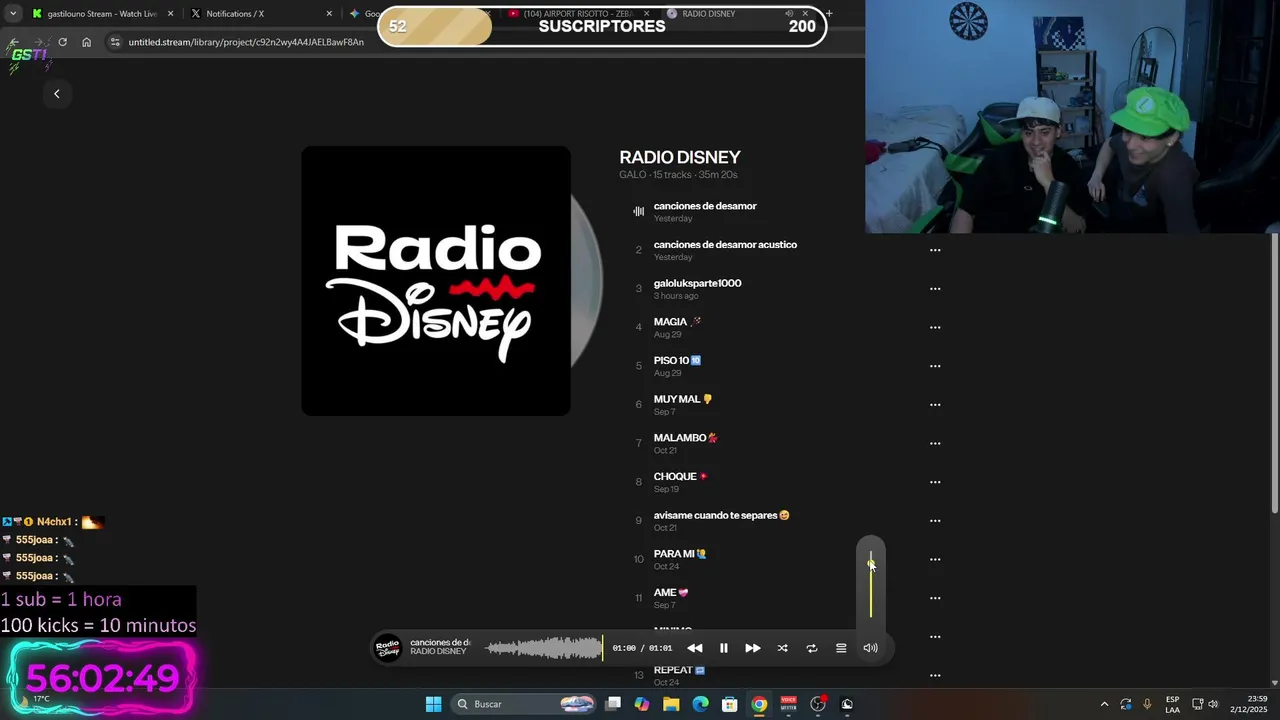Click the untitled.stream address bar

(x=246, y=42)
